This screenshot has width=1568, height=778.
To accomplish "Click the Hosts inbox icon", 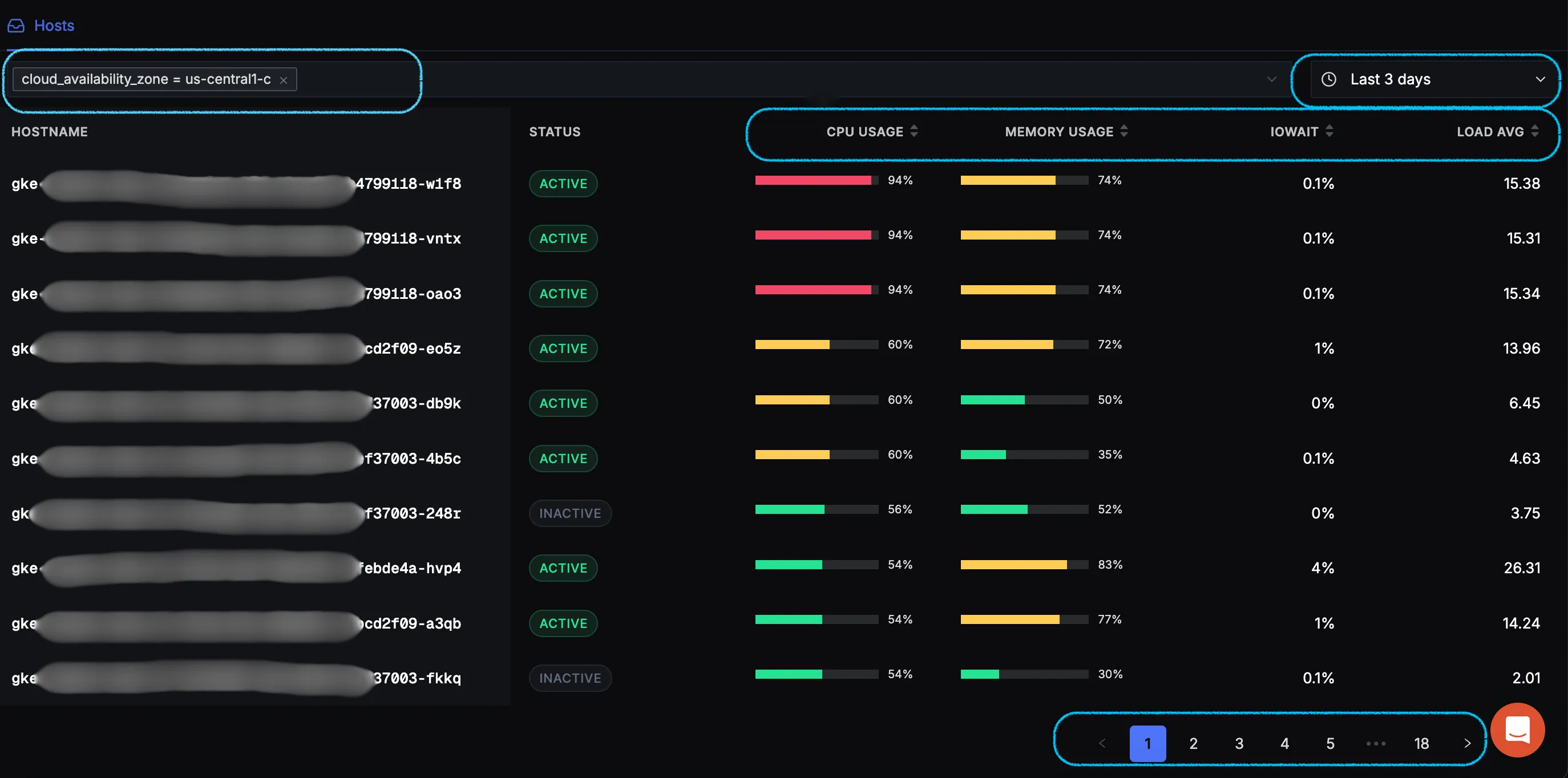I will tap(16, 26).
